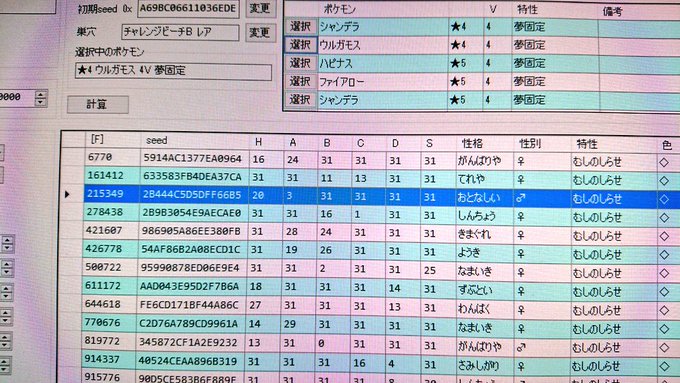The width and height of the screenshot is (680, 383).
Task: Select frame 644618 cell
Action: (109, 304)
